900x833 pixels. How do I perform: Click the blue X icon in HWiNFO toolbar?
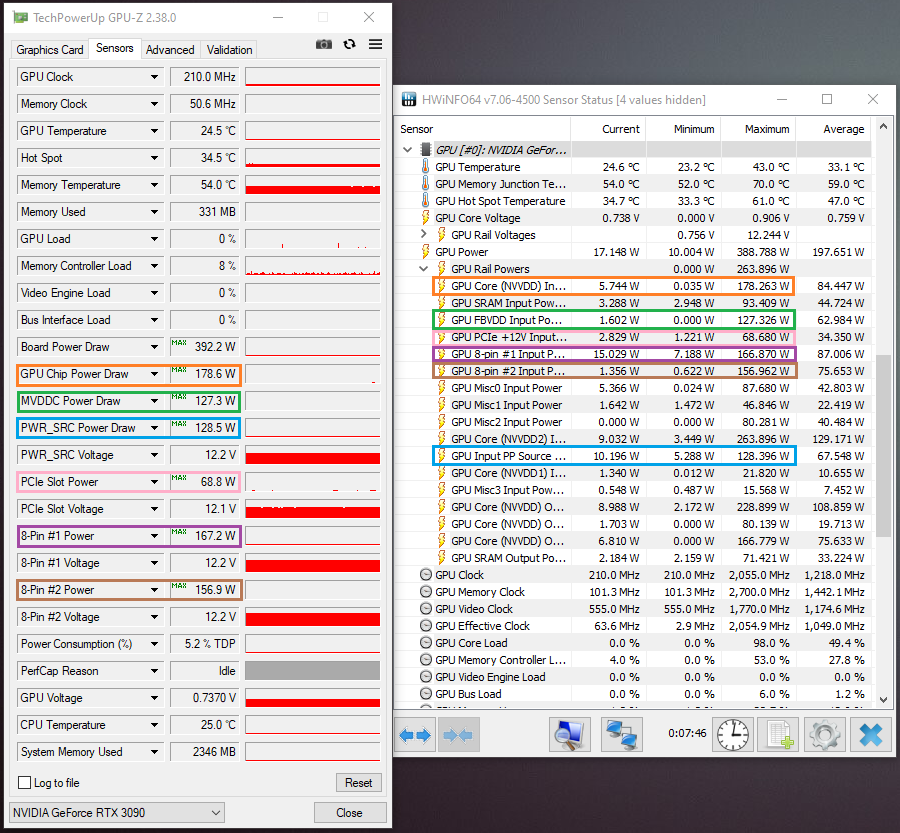(871, 735)
